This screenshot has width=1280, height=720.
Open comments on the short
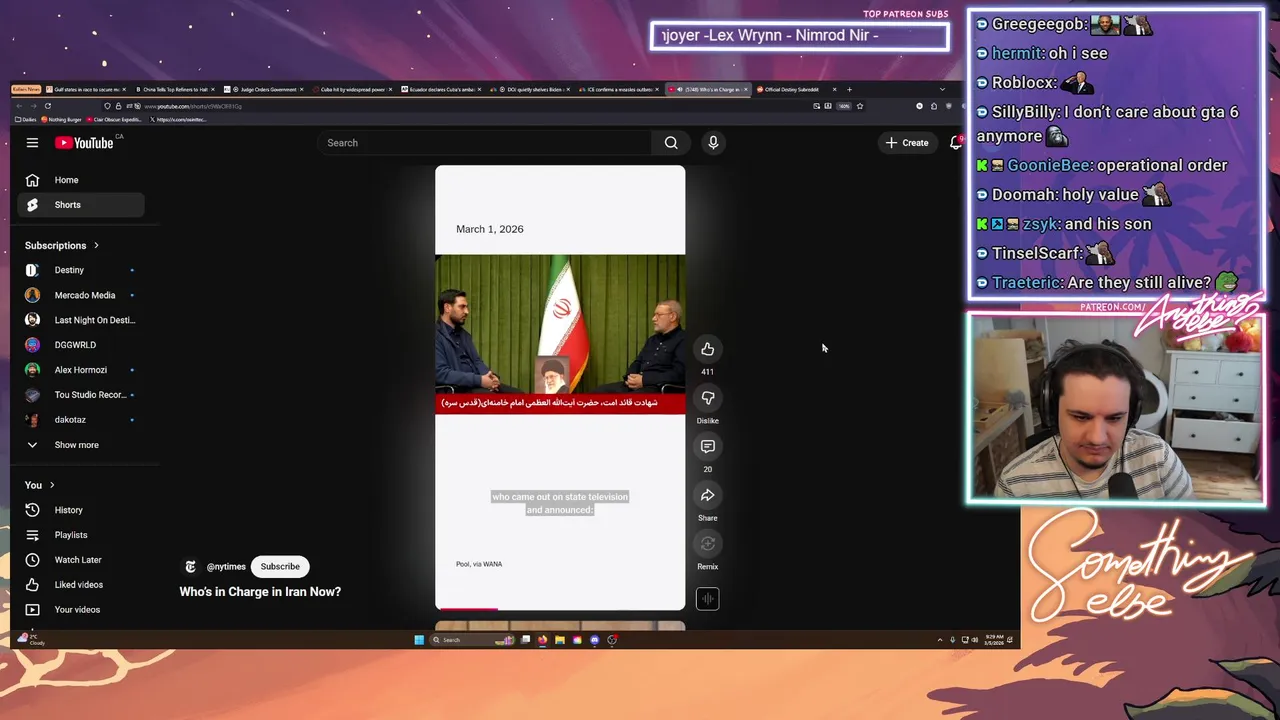(707, 446)
